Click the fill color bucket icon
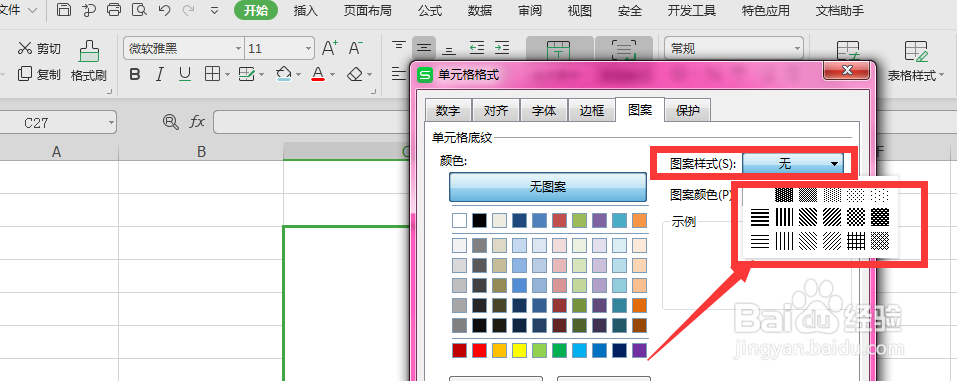Image resolution: width=957 pixels, height=381 pixels. pos(284,74)
